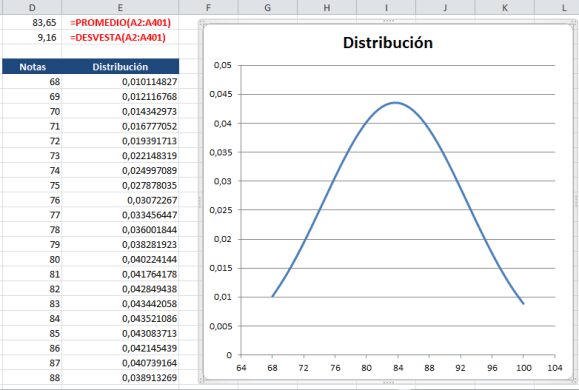This screenshot has height=390, width=579.
Task: Click the 0,005 label on vertical axis
Action: coord(220,326)
